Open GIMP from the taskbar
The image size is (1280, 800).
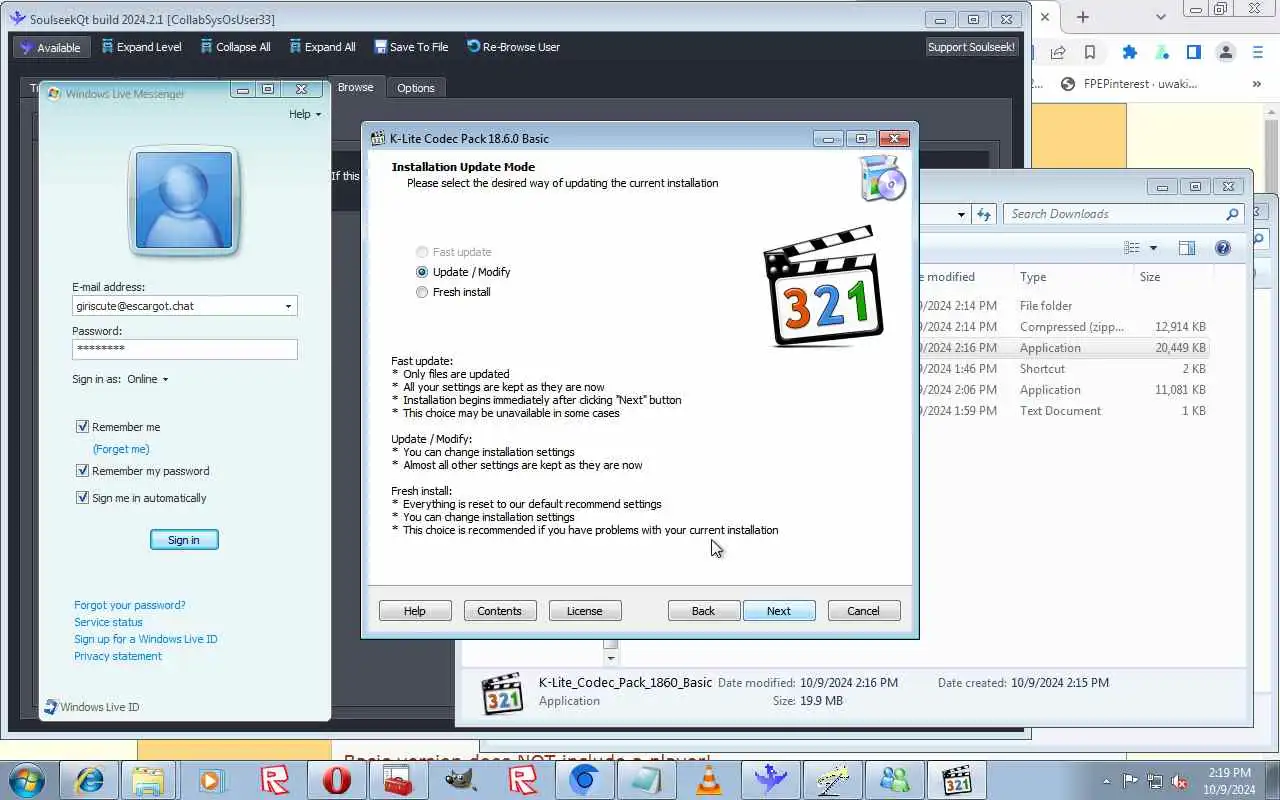461,779
